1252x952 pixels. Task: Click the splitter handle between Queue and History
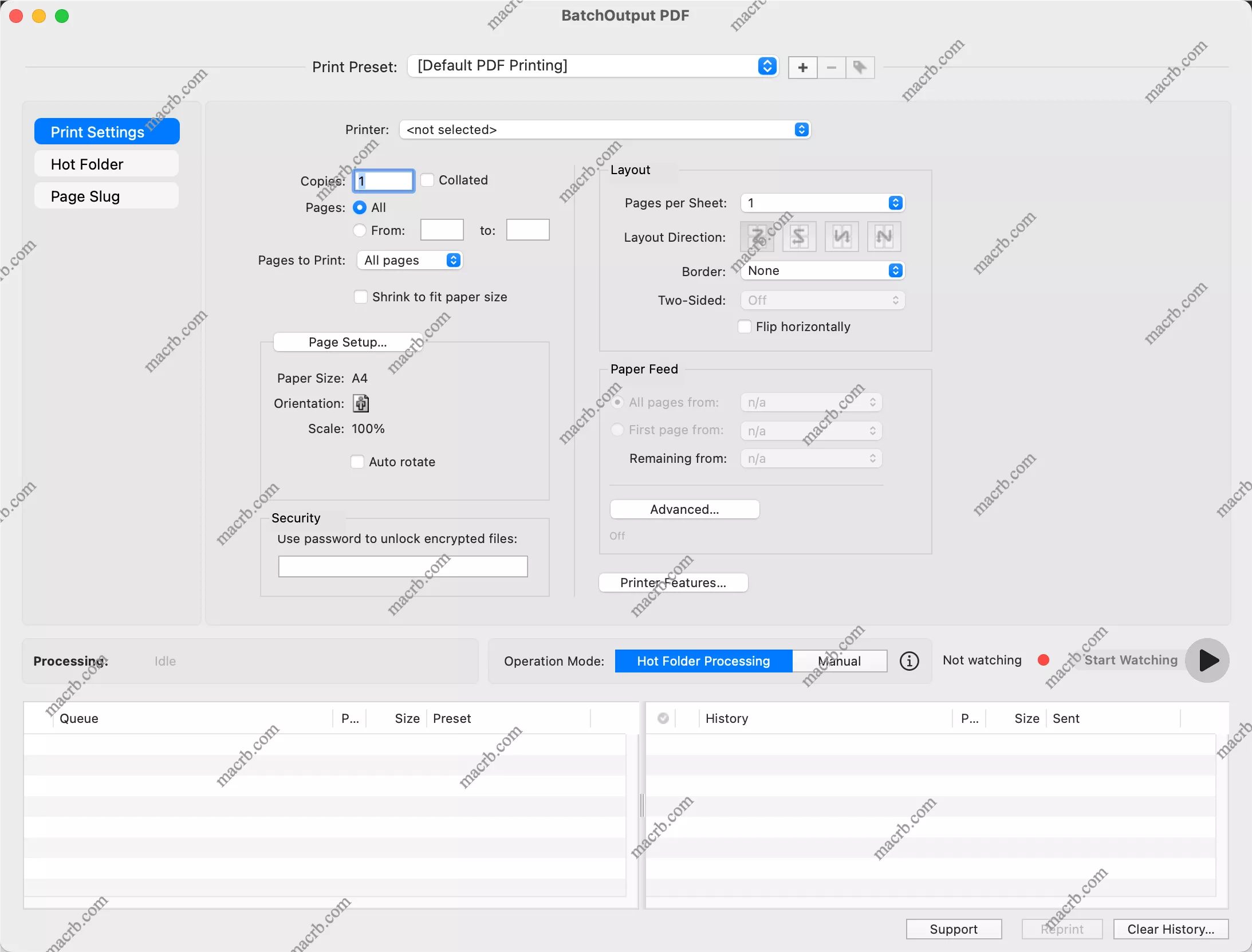click(x=641, y=805)
